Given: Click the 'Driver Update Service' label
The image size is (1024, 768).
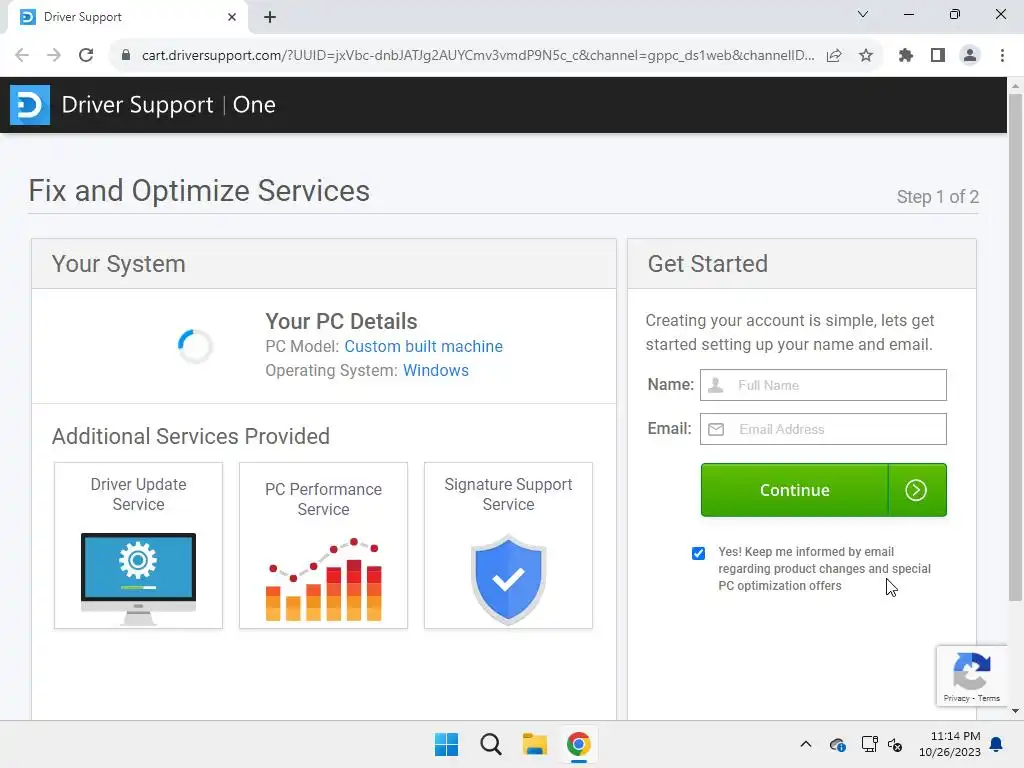Looking at the screenshot, I should click(138, 494).
